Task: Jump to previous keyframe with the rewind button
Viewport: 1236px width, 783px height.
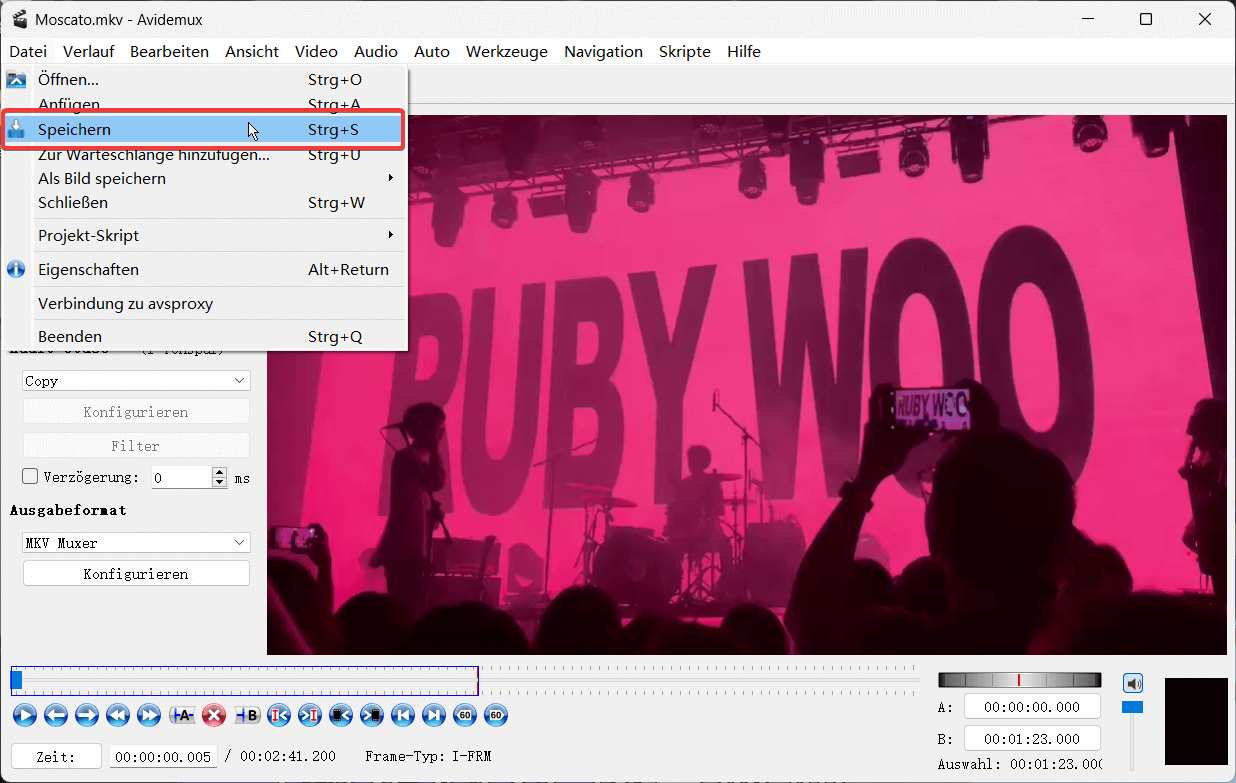Action: [118, 715]
